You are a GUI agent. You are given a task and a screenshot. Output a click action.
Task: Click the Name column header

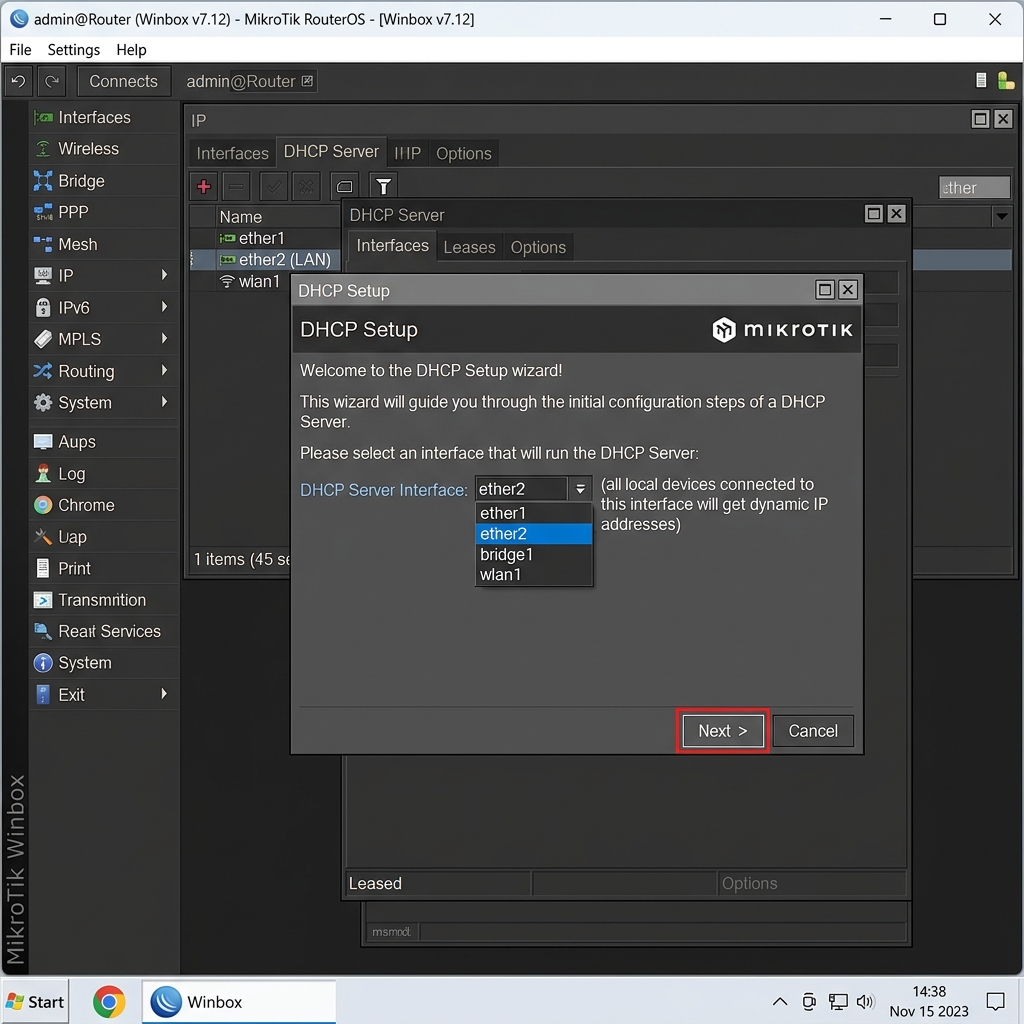pos(278,217)
